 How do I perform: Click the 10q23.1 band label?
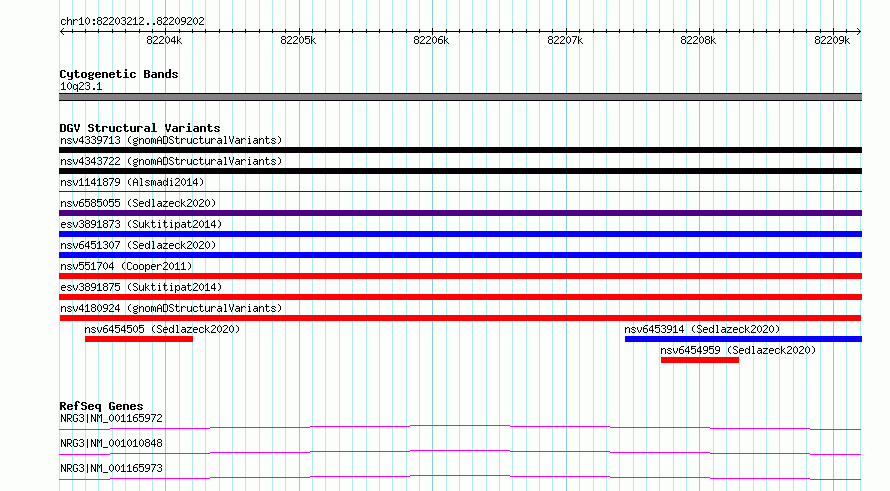click(x=81, y=86)
